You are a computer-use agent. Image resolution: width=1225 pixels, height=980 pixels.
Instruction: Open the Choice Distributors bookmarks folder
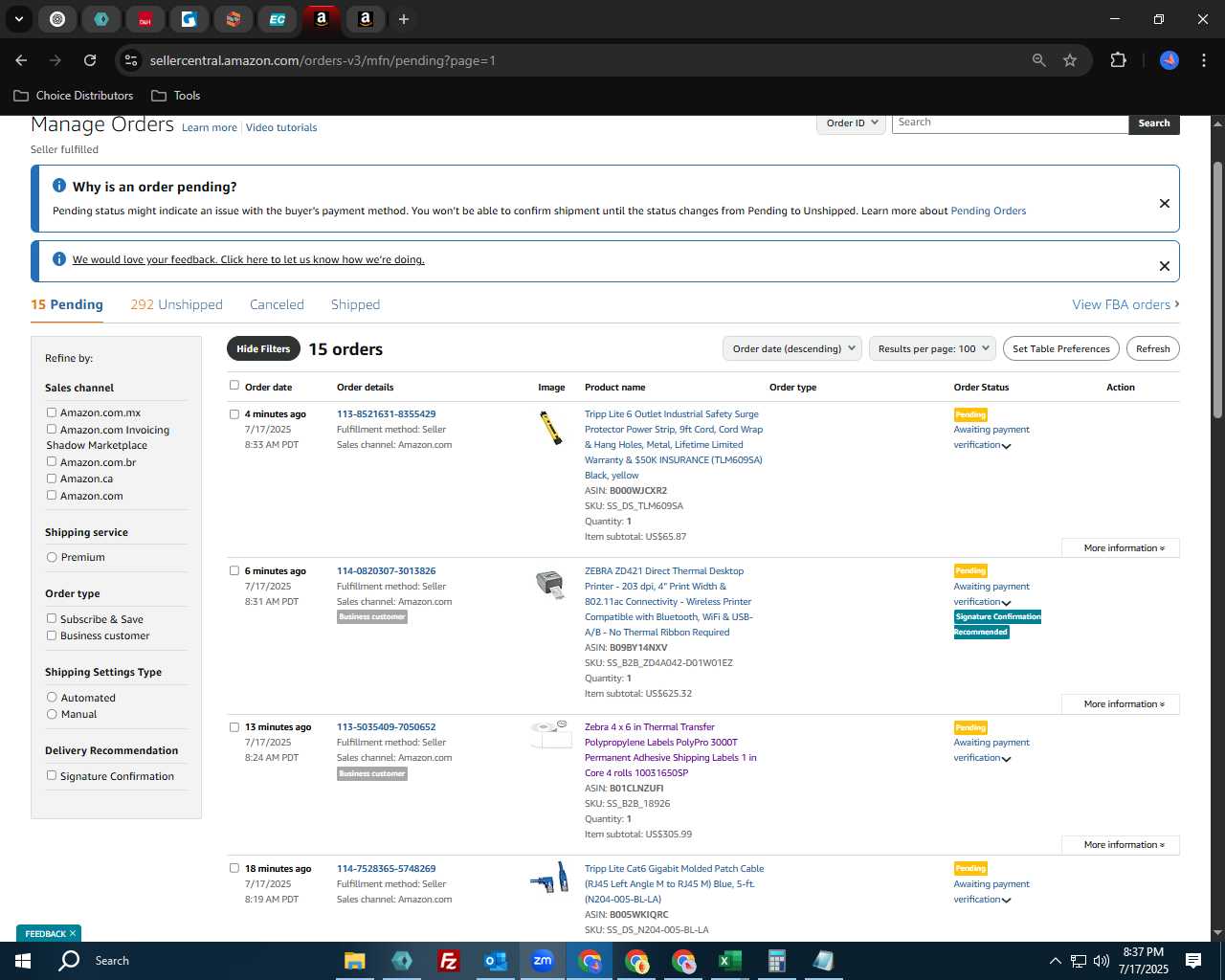(74, 96)
